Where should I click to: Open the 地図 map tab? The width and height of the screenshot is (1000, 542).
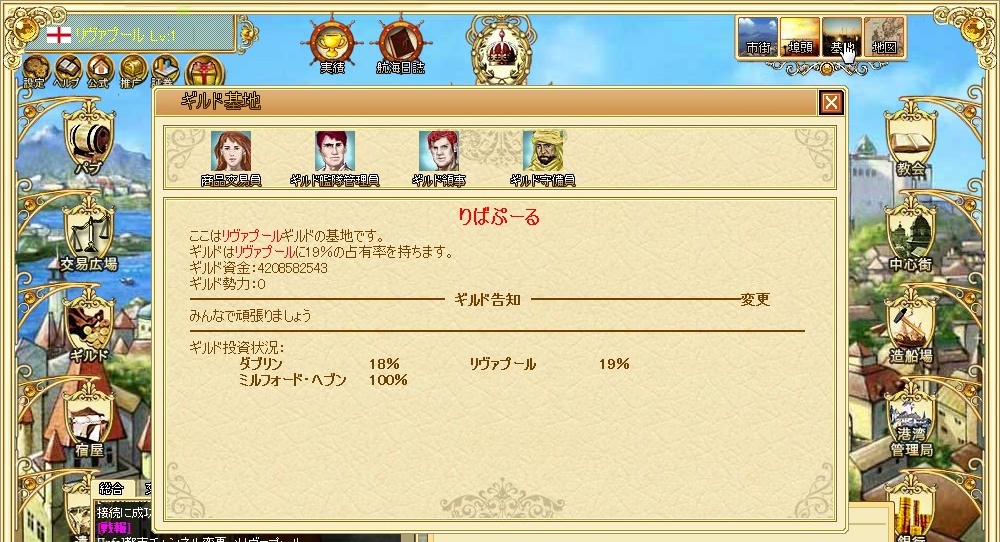coord(885,37)
